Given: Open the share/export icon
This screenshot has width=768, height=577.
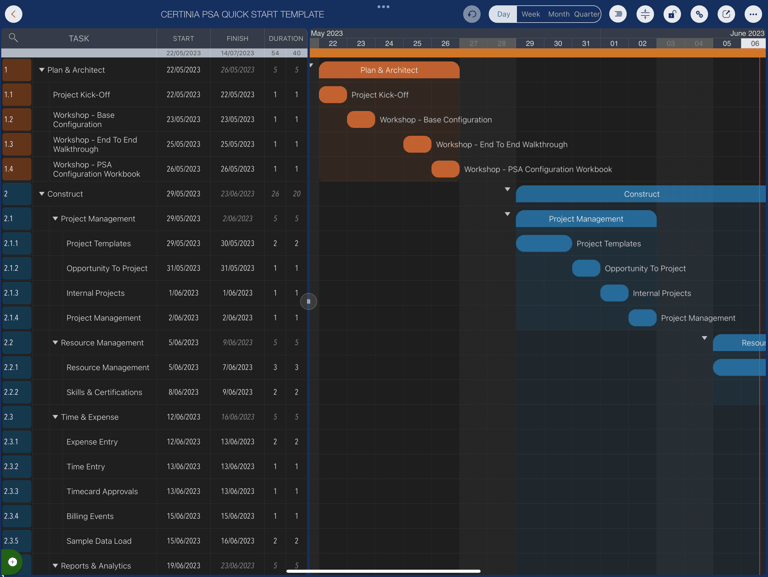Looking at the screenshot, I should [x=726, y=14].
